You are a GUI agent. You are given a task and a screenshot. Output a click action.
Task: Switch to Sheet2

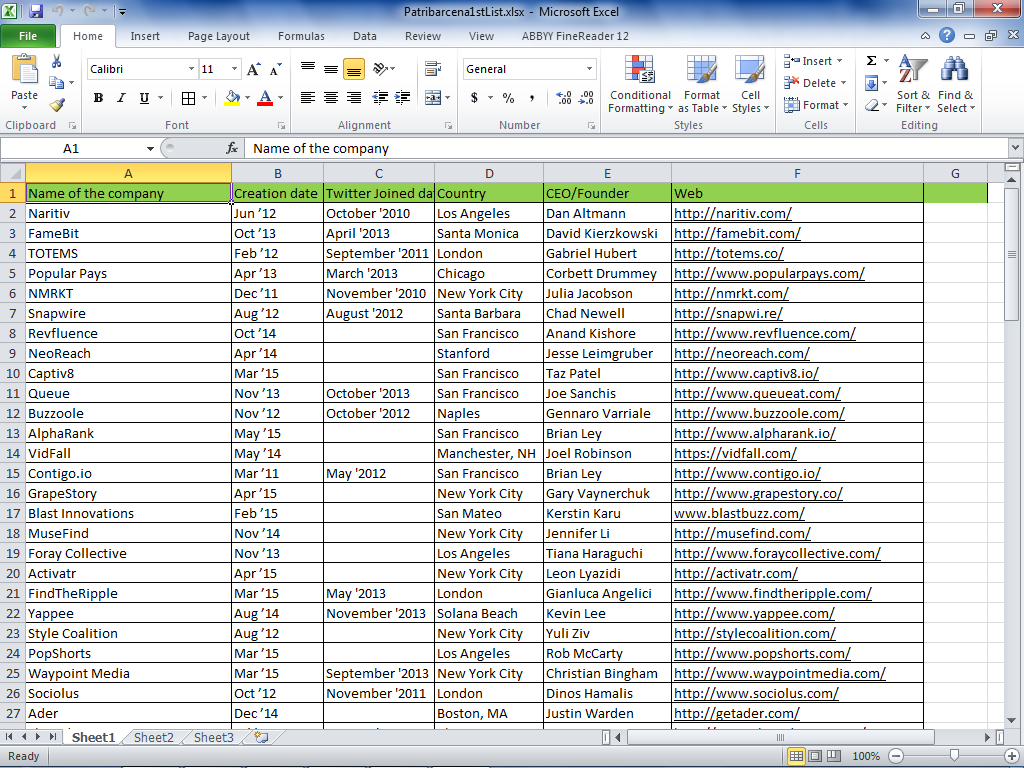click(x=153, y=737)
